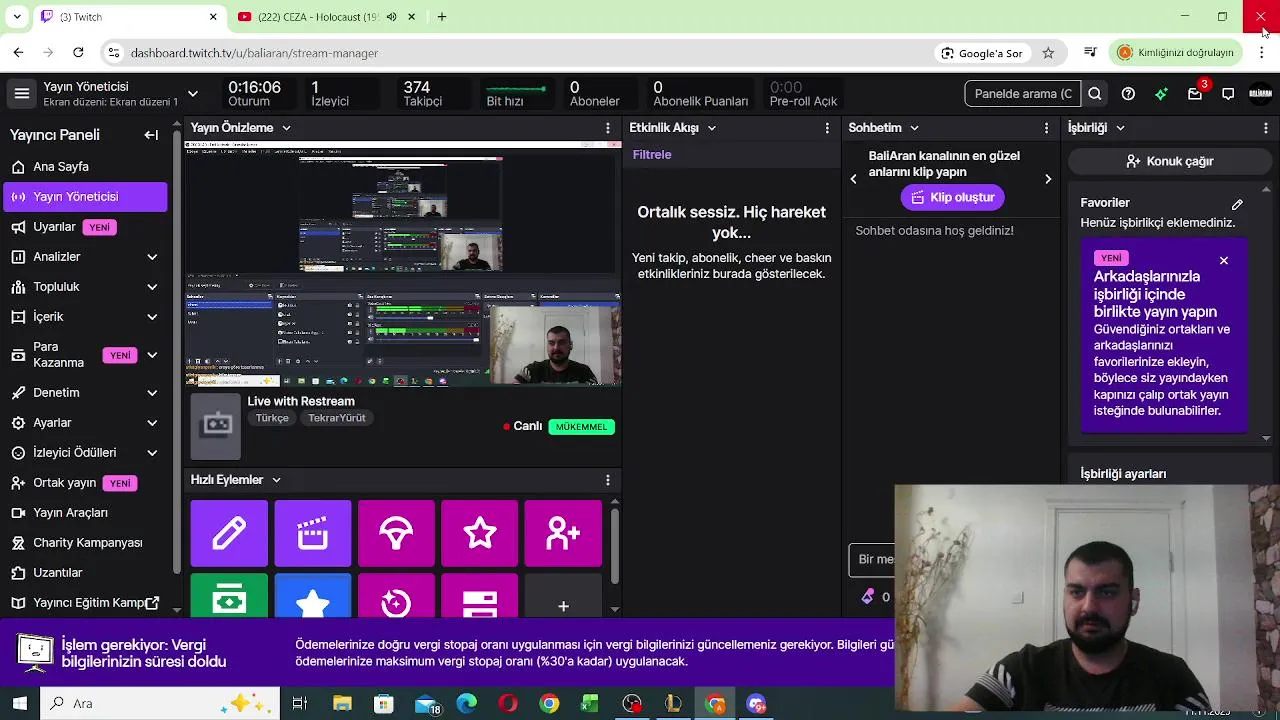Click the Google'a Sor button in address bar
The width and height of the screenshot is (1280, 720).
point(981,53)
